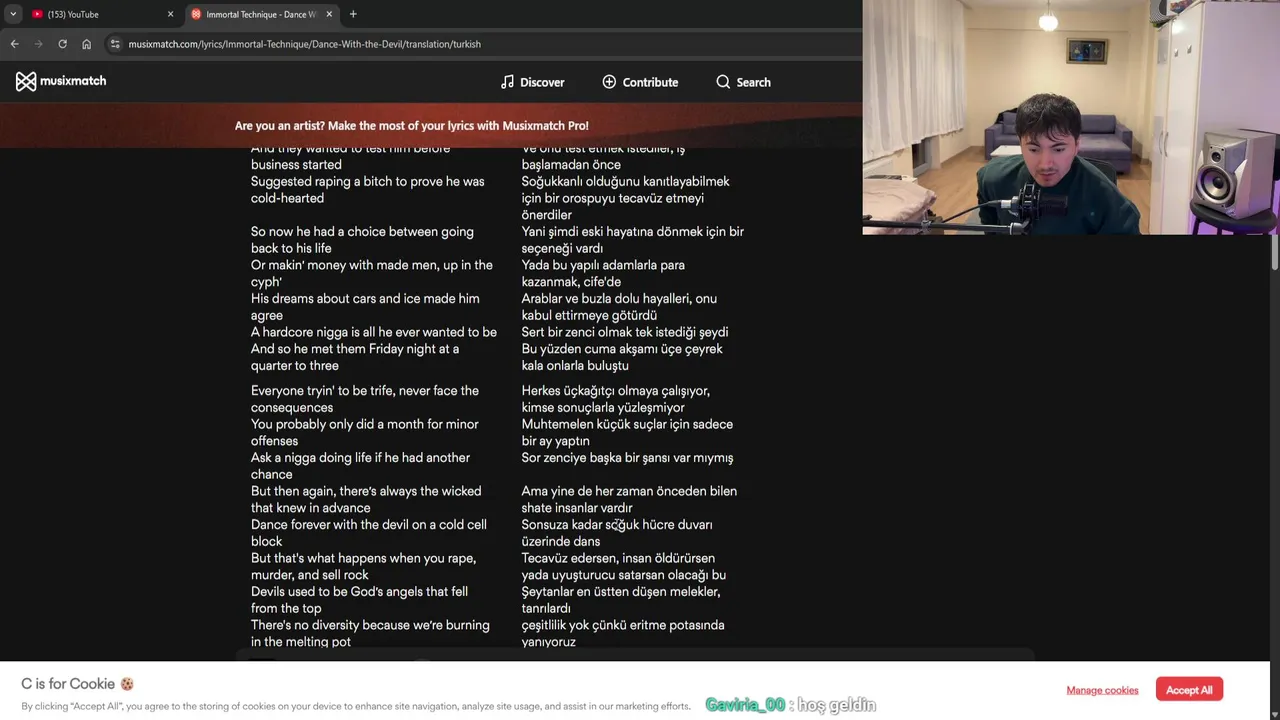
Task: Click the Search magnifier icon
Action: tap(723, 82)
